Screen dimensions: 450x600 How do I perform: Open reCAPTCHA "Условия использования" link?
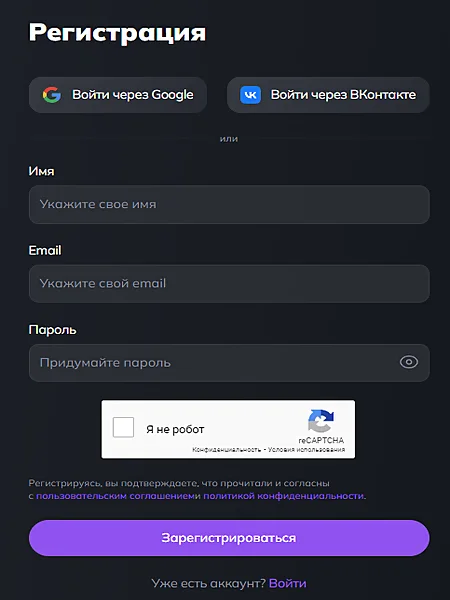[306, 450]
